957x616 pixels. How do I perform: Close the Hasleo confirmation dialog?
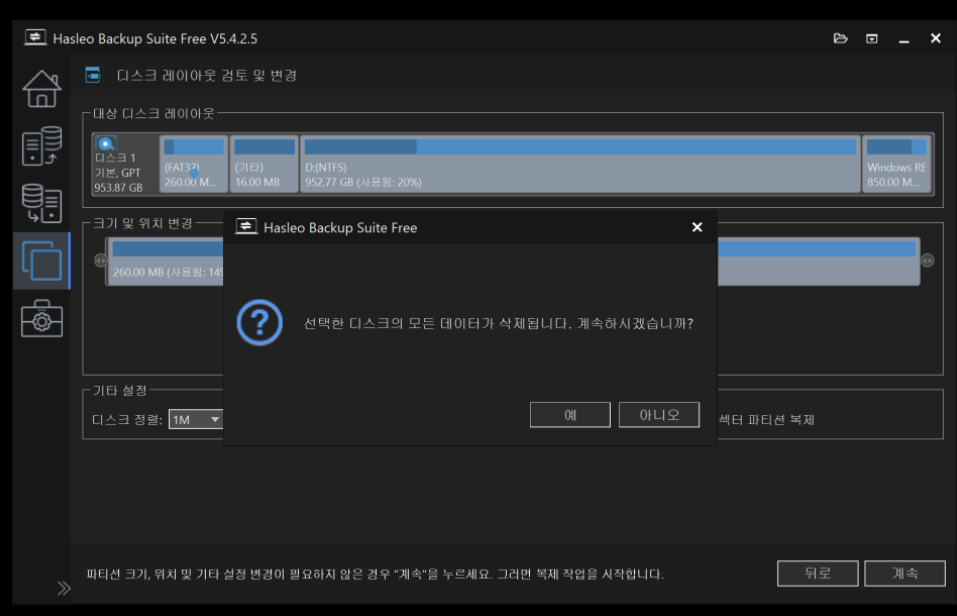click(697, 227)
